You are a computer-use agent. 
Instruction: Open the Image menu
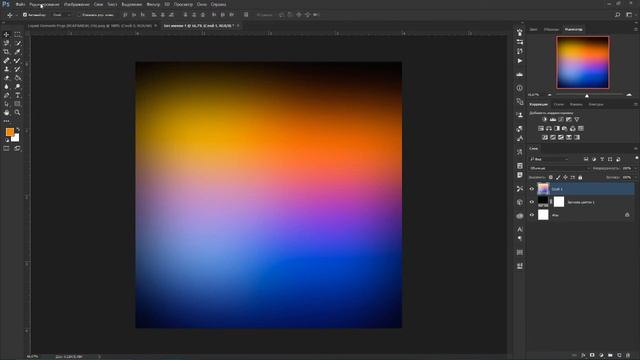pos(76,4)
